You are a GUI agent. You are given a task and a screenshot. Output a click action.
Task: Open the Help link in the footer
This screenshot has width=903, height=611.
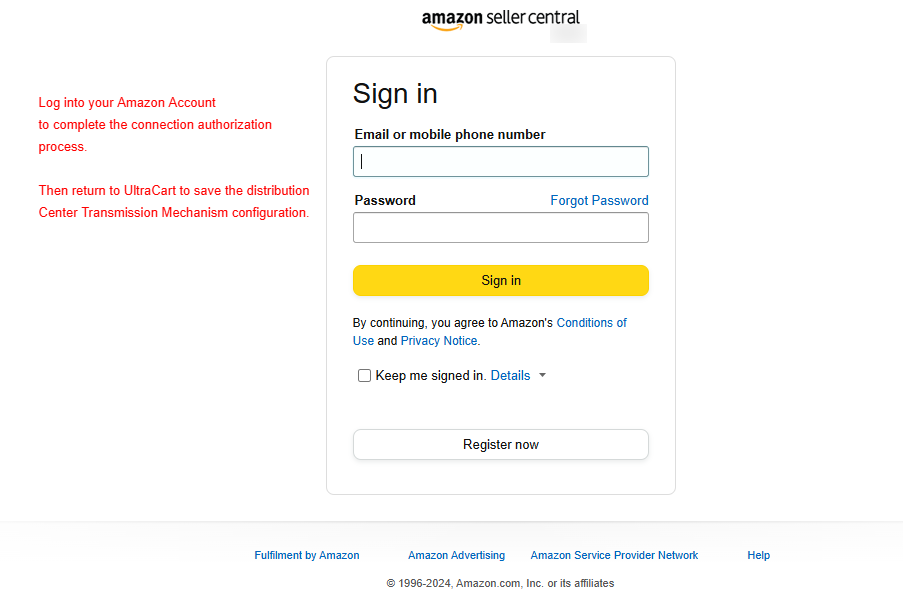(x=758, y=555)
